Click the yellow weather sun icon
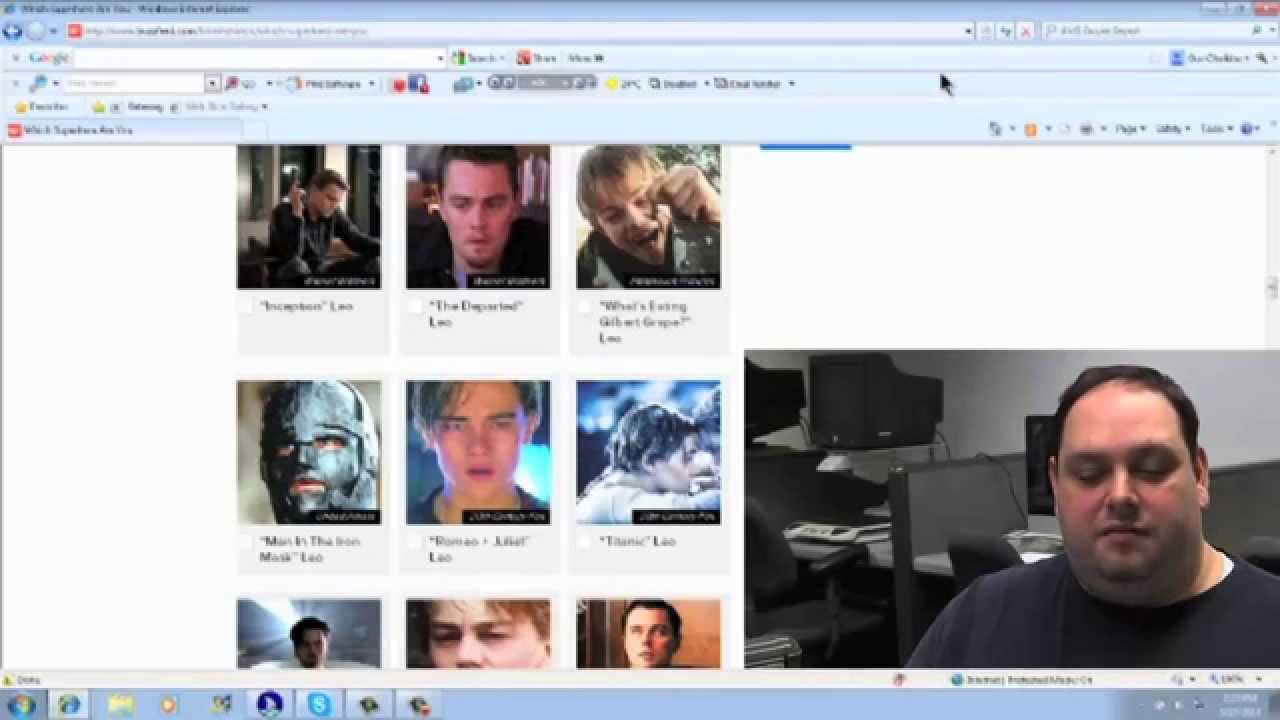This screenshot has width=1280, height=720. [x=613, y=84]
